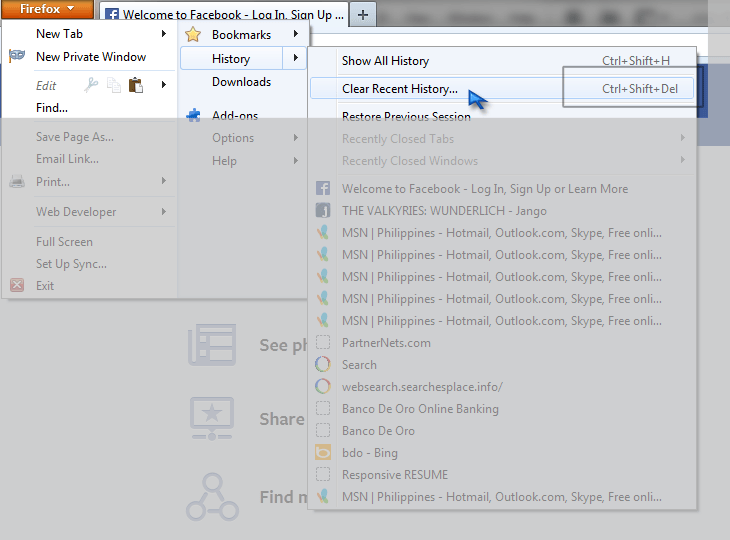
Task: Click the starred monitor Share icon
Action: [x=212, y=418]
